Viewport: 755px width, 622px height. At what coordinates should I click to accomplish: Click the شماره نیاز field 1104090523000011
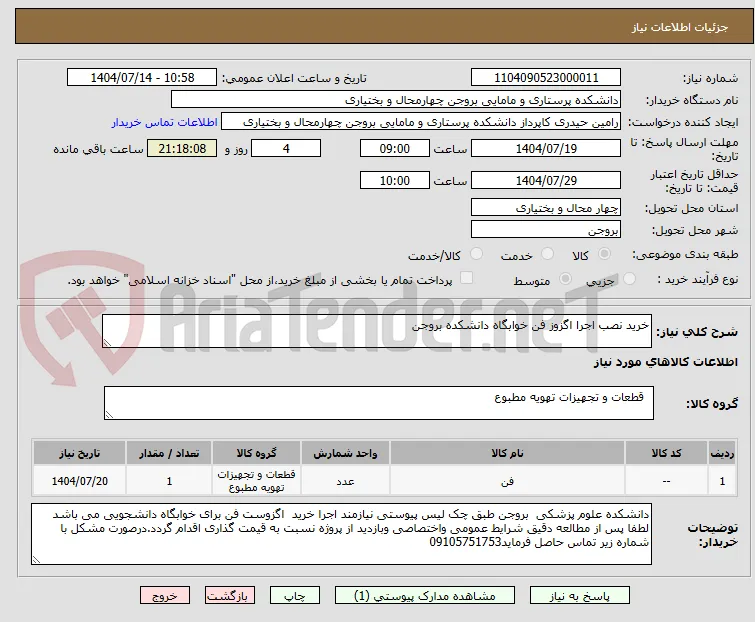(x=546, y=78)
